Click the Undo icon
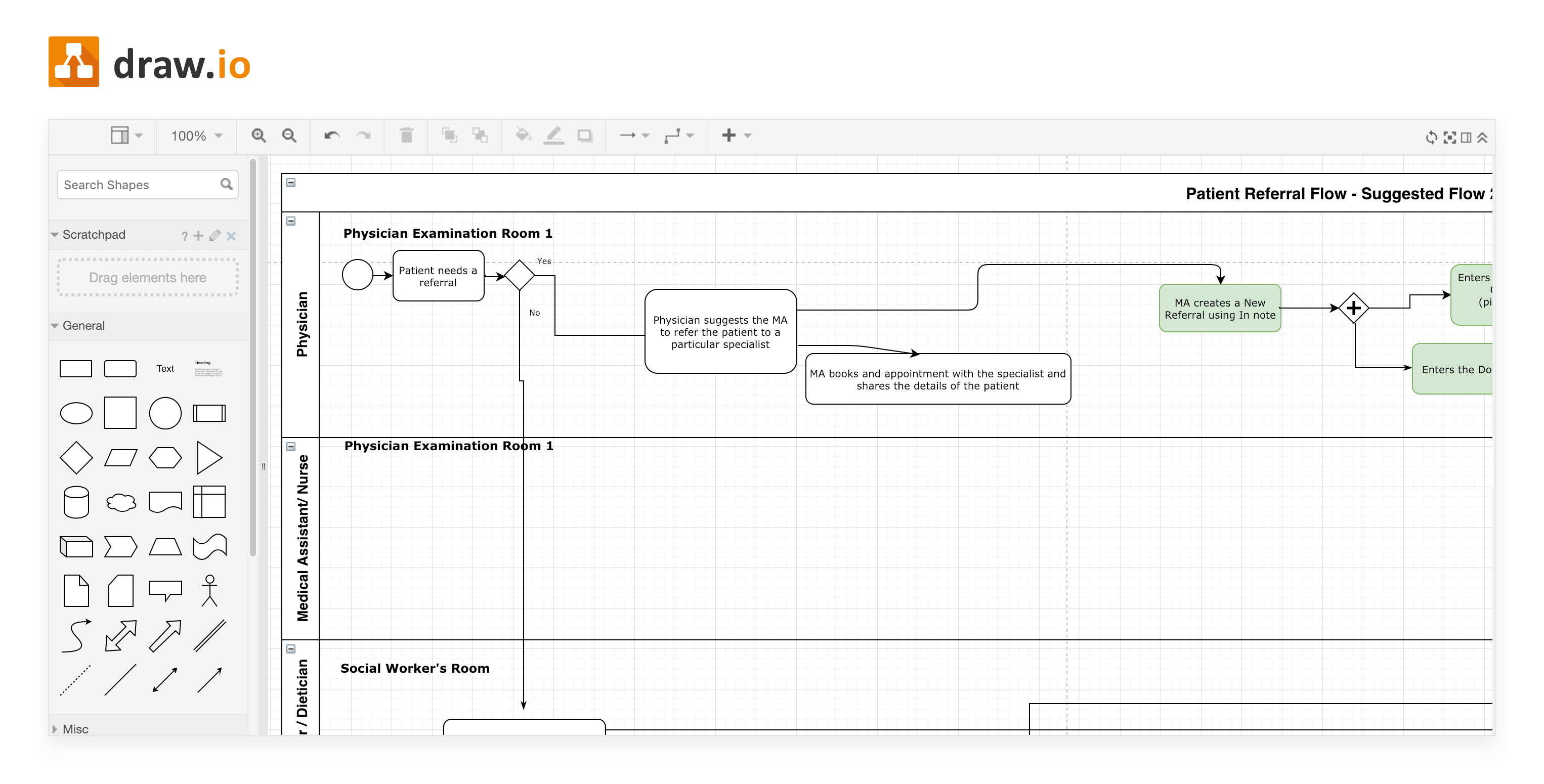The image size is (1544, 784). coord(333,136)
